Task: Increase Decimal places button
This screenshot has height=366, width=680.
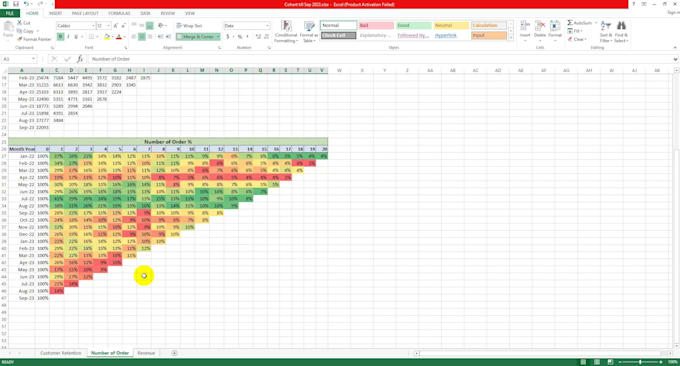Action: (258, 37)
